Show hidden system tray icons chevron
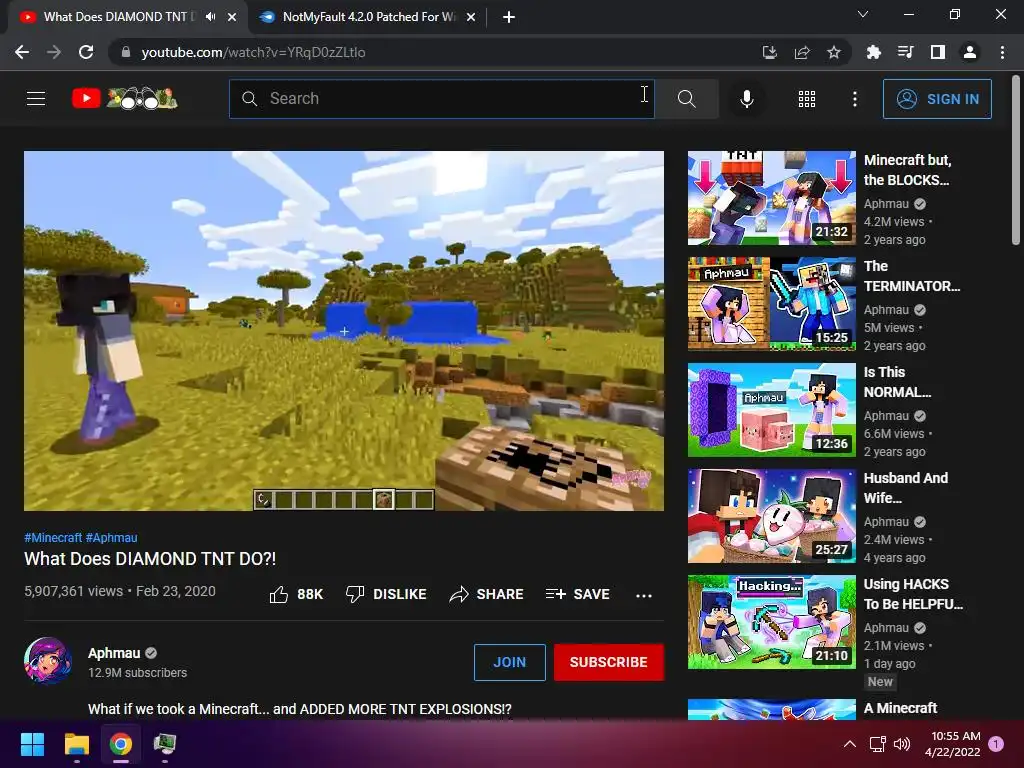Image resolution: width=1024 pixels, height=768 pixels. click(x=850, y=744)
